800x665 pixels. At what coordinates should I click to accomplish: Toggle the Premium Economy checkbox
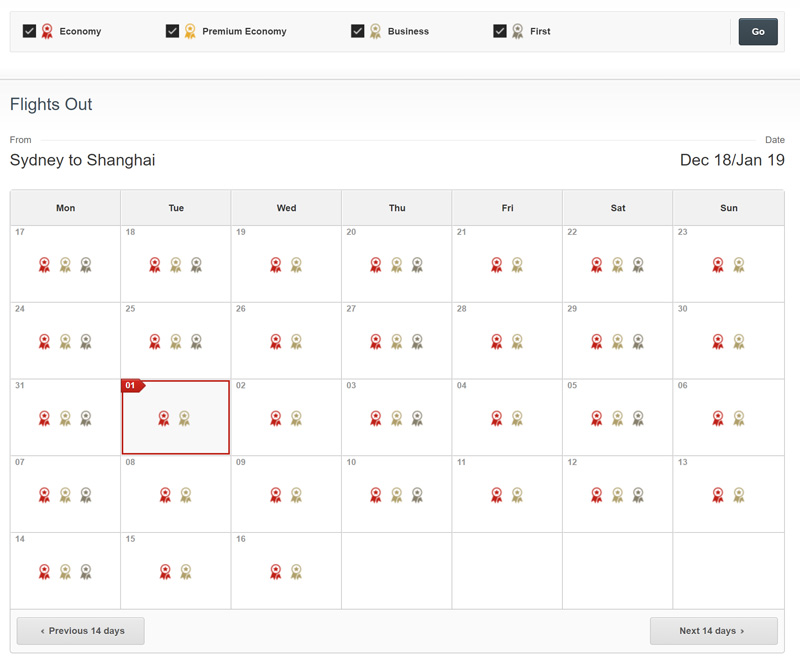(172, 31)
